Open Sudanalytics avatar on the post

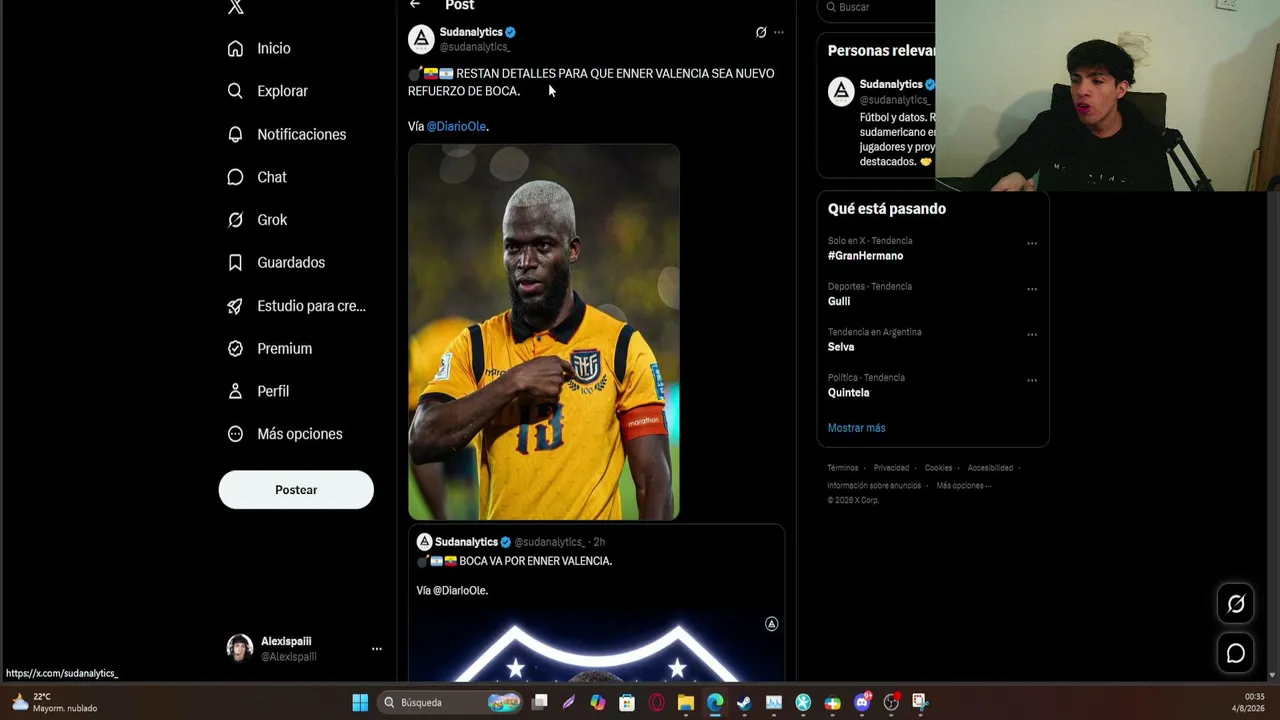pyautogui.click(x=421, y=39)
